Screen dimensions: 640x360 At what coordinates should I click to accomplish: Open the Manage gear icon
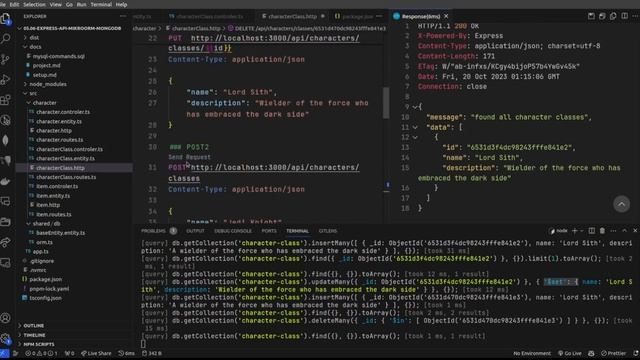(5, 338)
